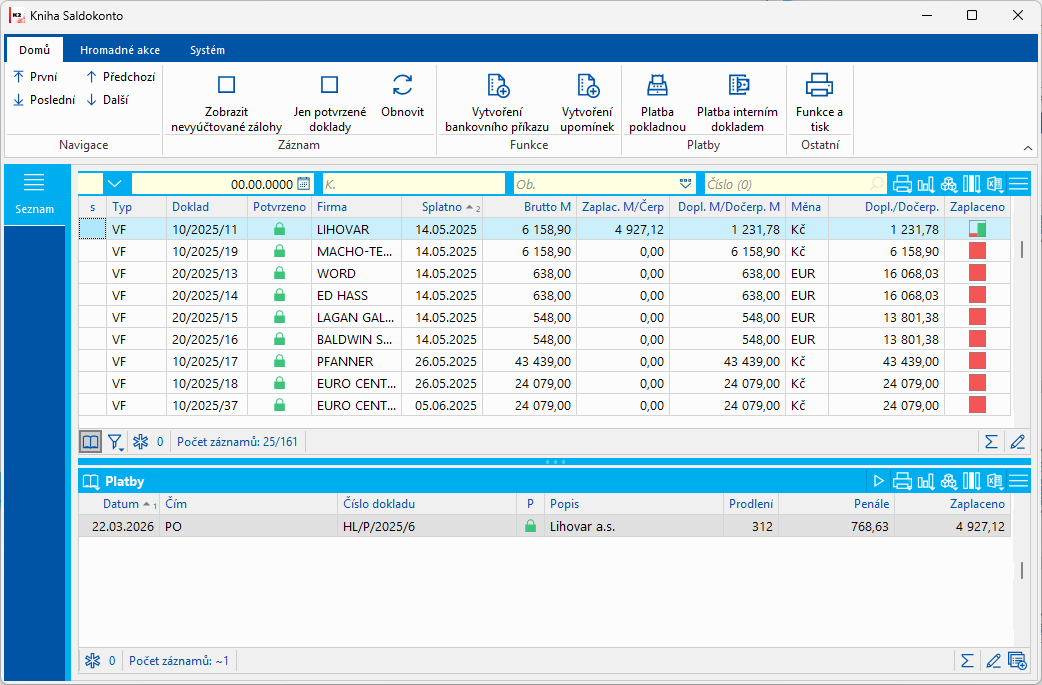Click the sum icon below the main list
The height and width of the screenshot is (685, 1042).
991,442
